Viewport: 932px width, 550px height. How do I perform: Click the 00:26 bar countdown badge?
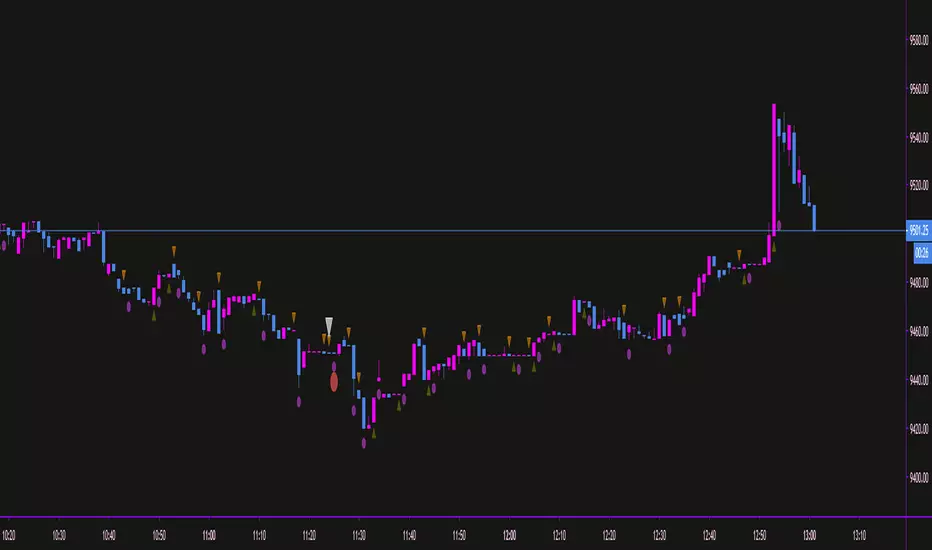(x=922, y=253)
